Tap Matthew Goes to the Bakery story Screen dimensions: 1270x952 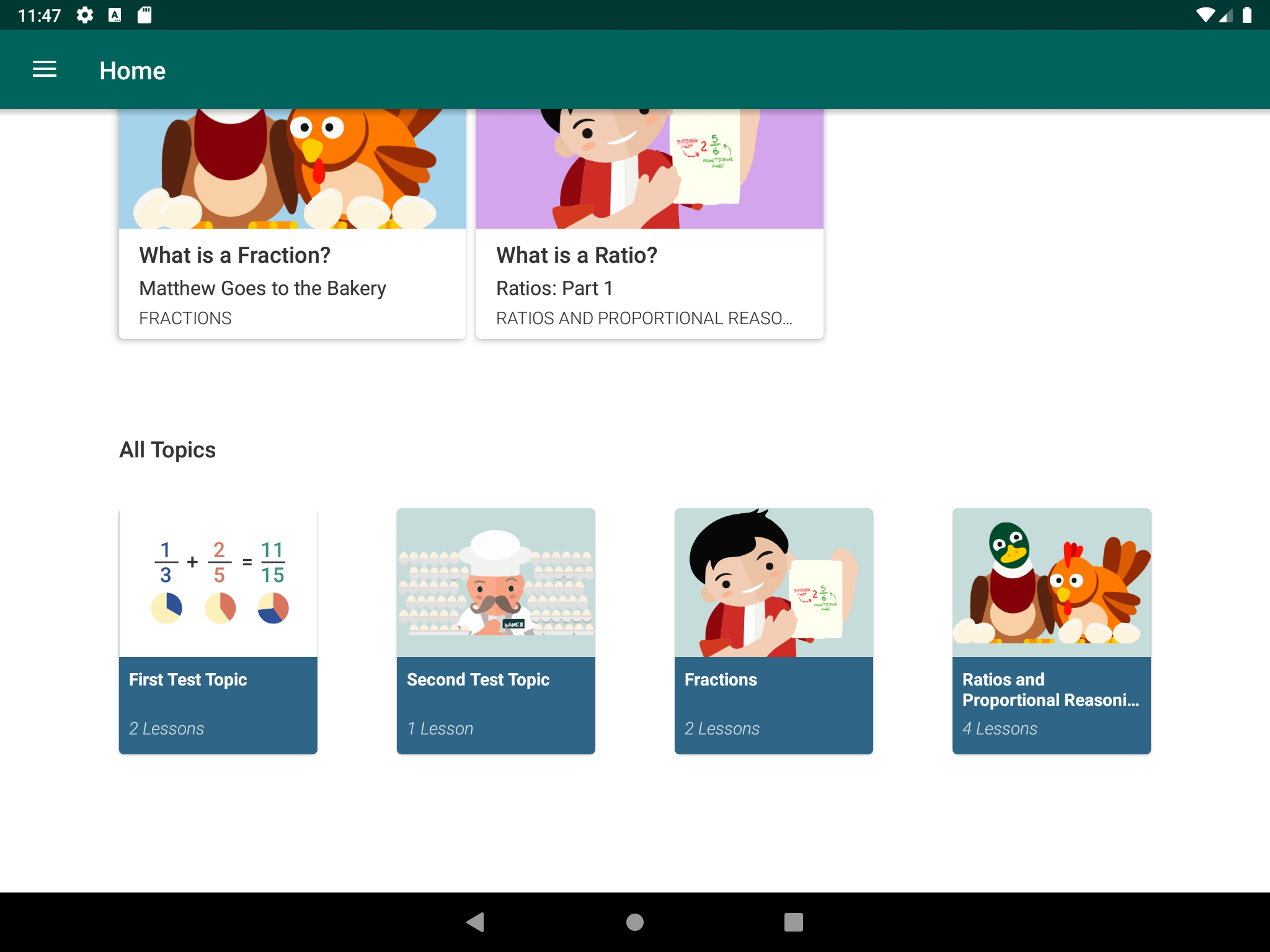point(262,288)
